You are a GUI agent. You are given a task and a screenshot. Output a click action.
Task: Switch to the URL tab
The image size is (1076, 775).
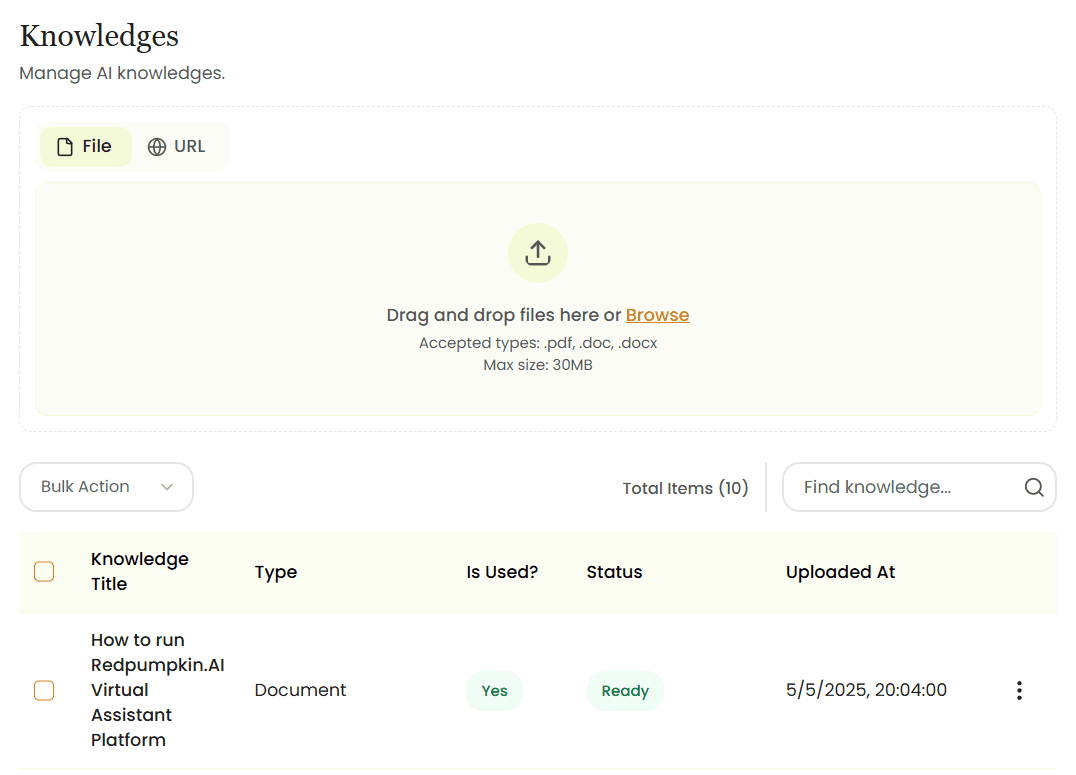point(177,146)
